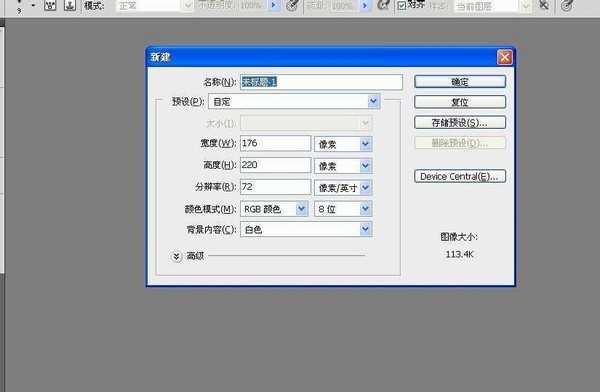The width and height of the screenshot is (600, 392).
Task: Open the brush preset picker arrow
Action: pyautogui.click(x=33, y=5)
